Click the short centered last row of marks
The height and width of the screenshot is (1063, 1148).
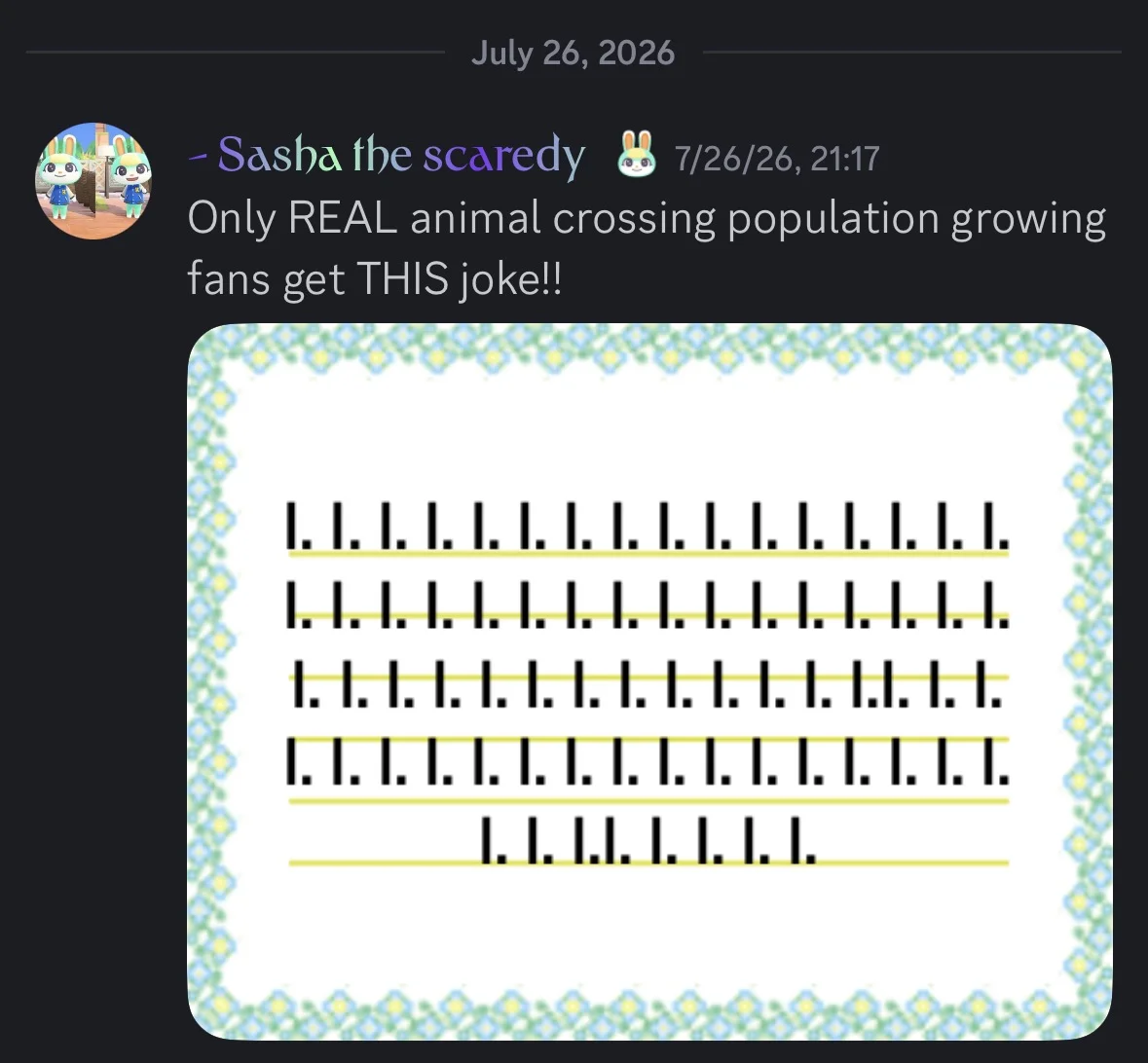point(648,840)
